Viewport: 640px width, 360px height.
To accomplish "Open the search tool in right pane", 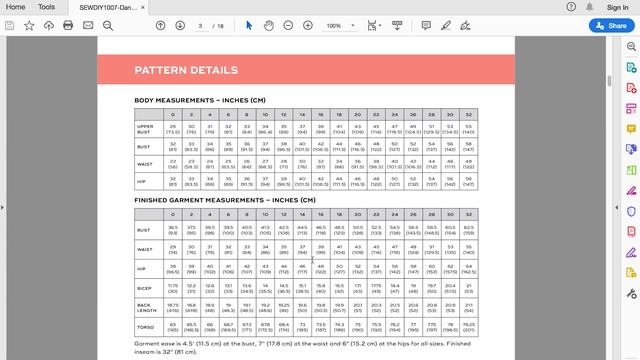I will coord(631,47).
